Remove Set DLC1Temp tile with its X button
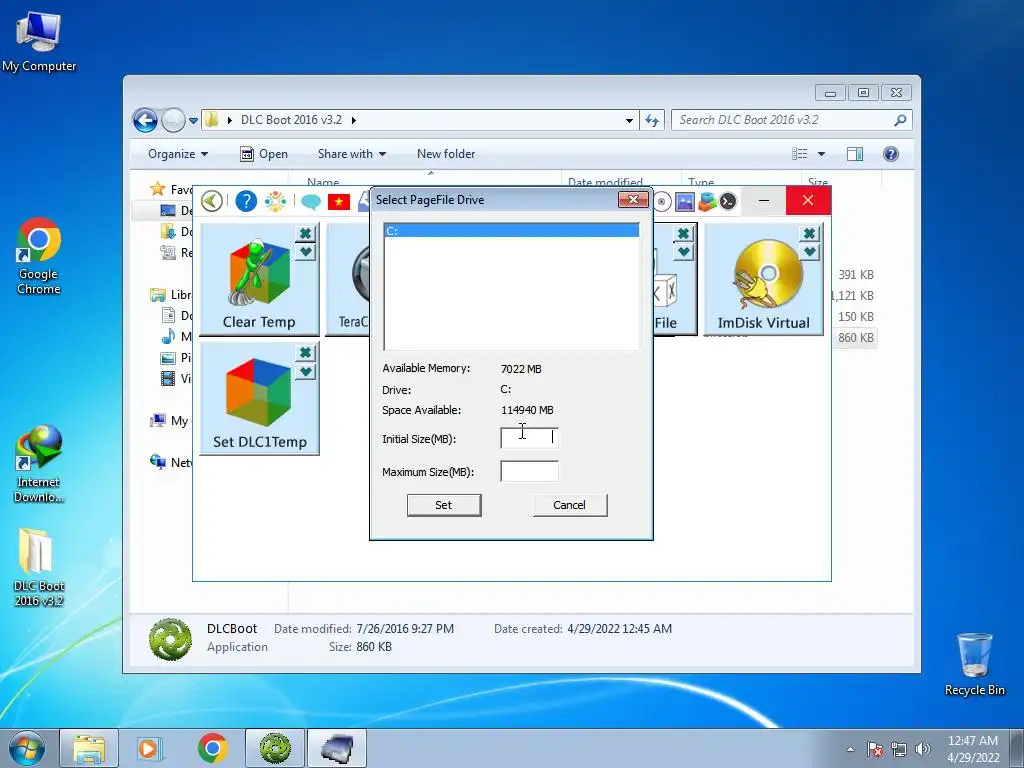 point(305,353)
